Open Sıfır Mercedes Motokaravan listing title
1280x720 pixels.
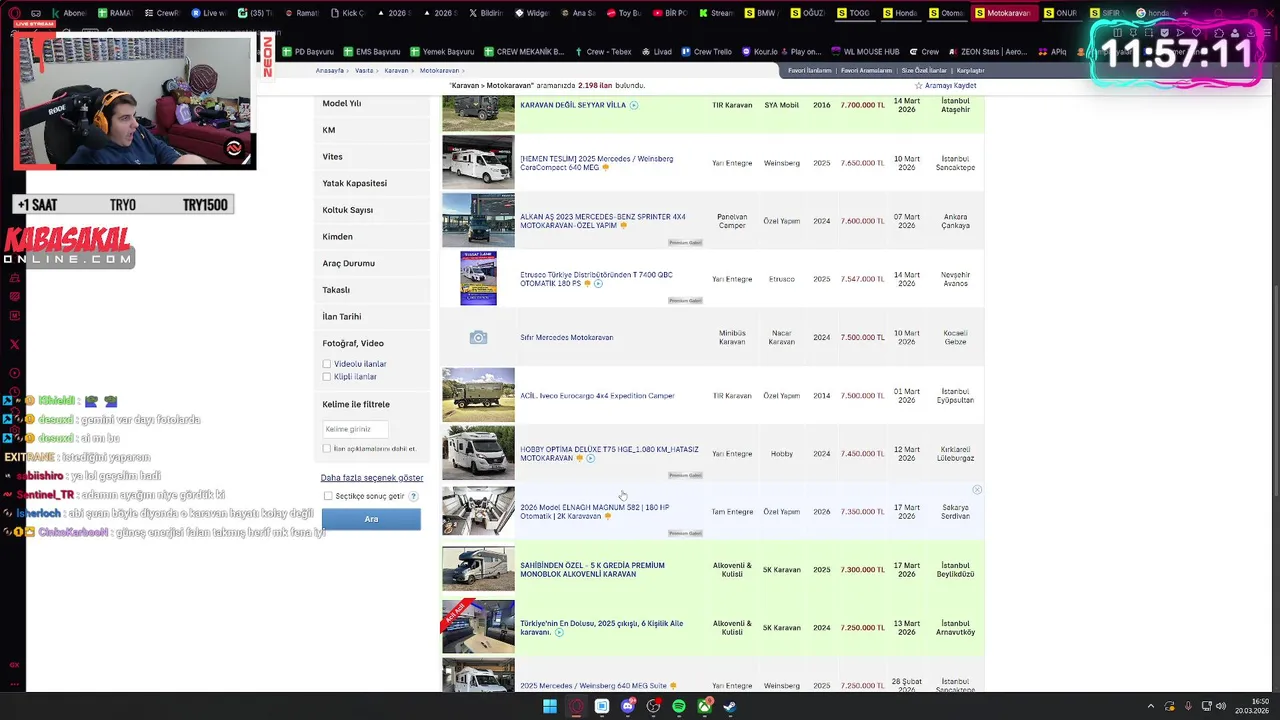coord(567,338)
